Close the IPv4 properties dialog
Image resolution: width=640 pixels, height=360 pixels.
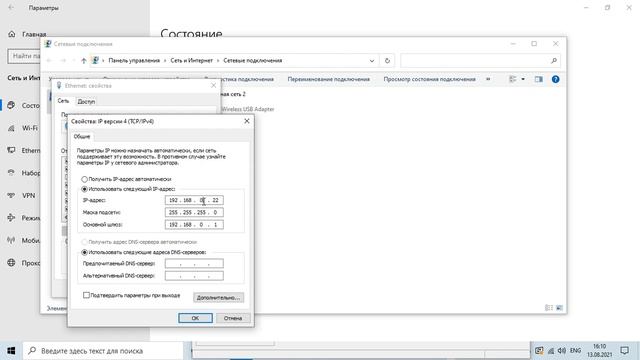pyautogui.click(x=247, y=121)
